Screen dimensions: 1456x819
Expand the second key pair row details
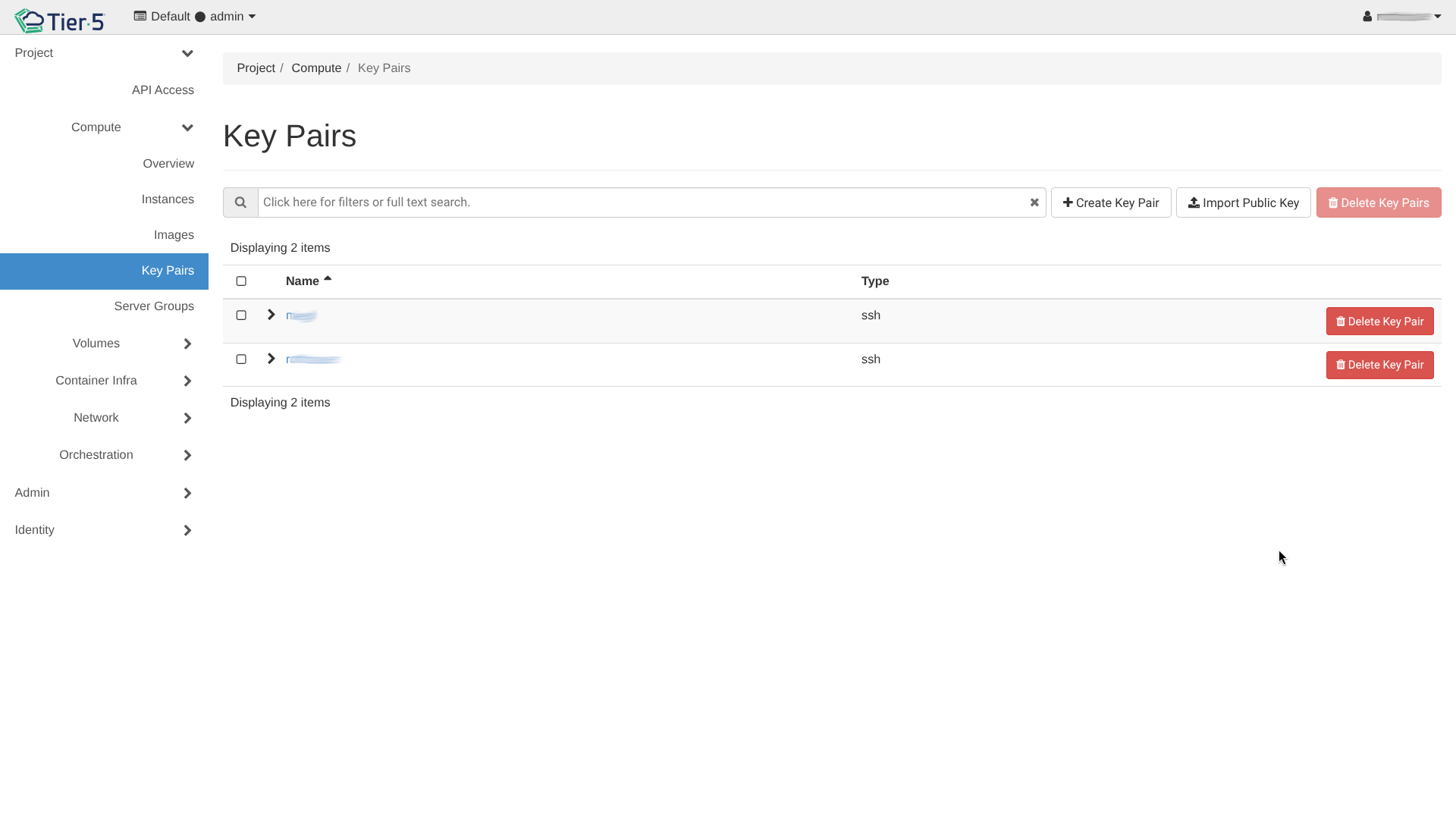click(x=271, y=359)
